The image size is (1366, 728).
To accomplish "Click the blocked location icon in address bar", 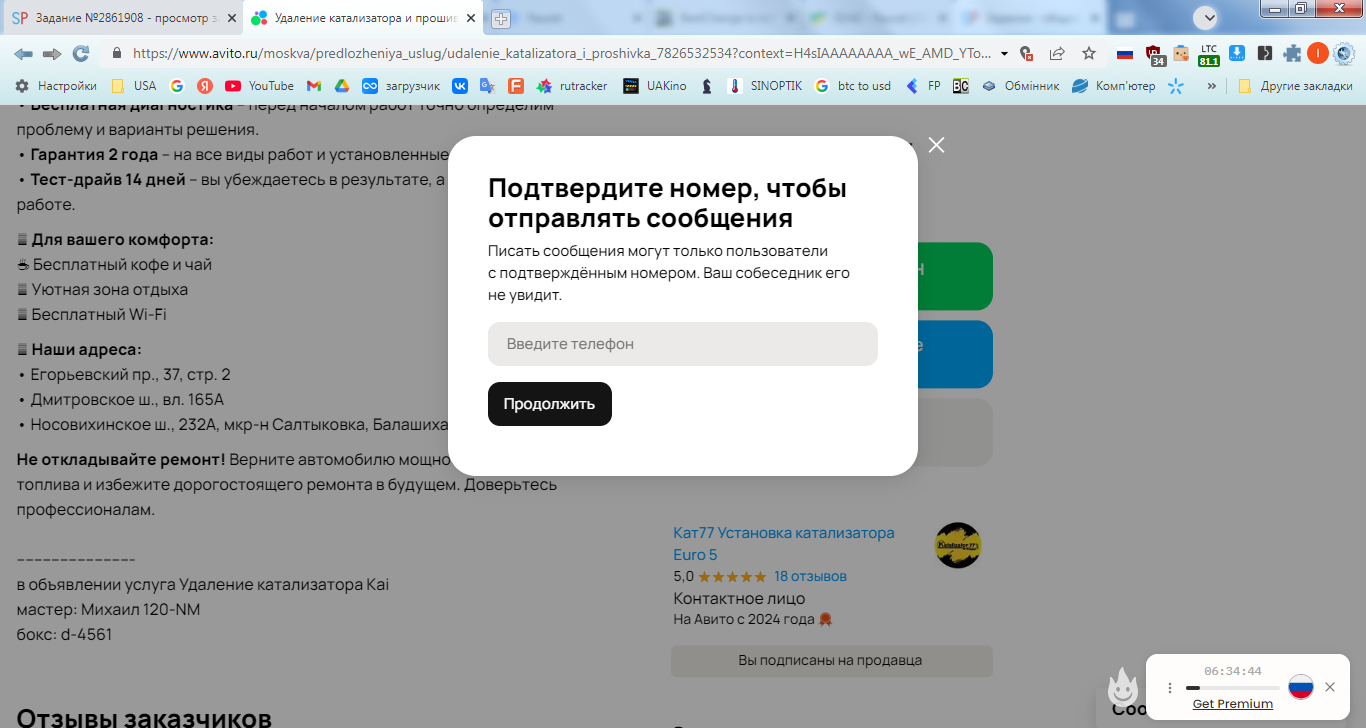I will tap(1026, 54).
